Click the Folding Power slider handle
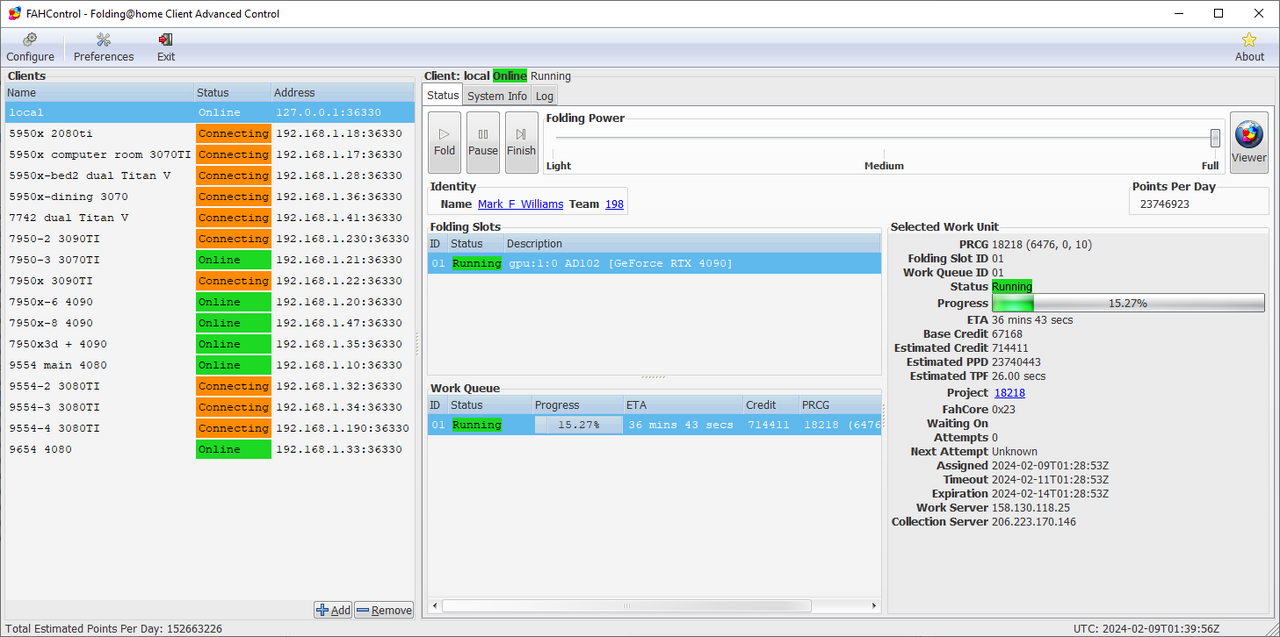Screen dimensions: 1280x637 [x=1215, y=138]
